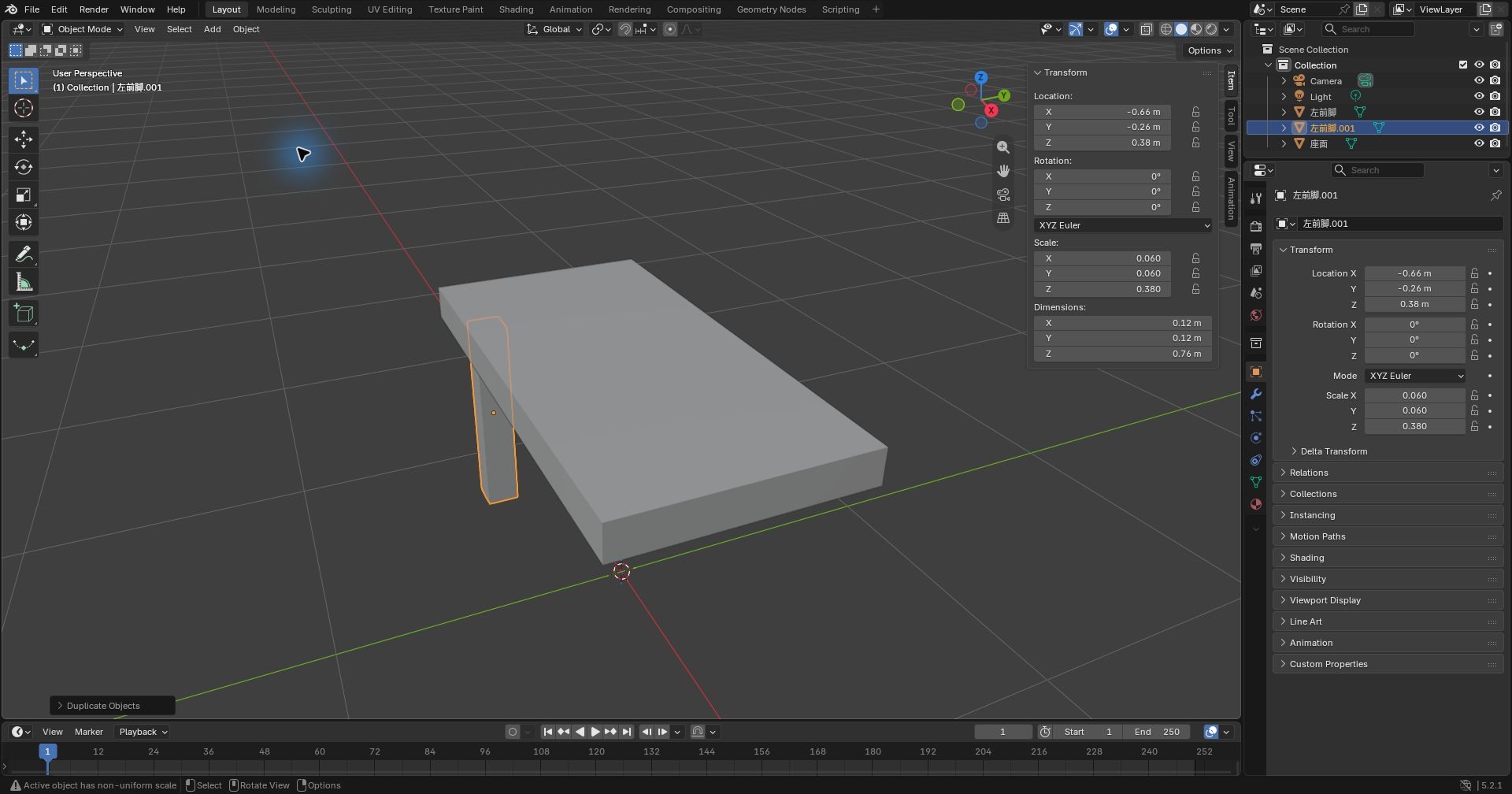
Task: Click the Pan view hand icon
Action: [1003, 171]
